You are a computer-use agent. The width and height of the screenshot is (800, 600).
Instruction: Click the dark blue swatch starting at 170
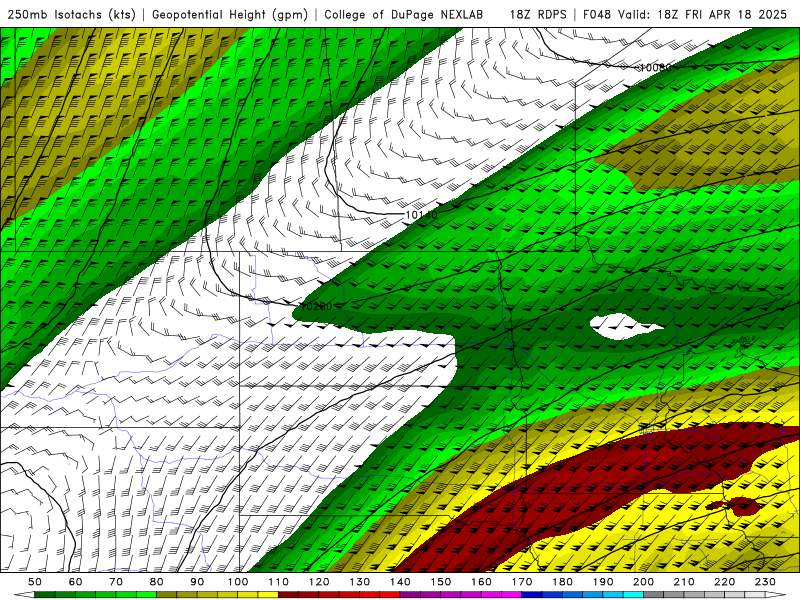[532, 595]
